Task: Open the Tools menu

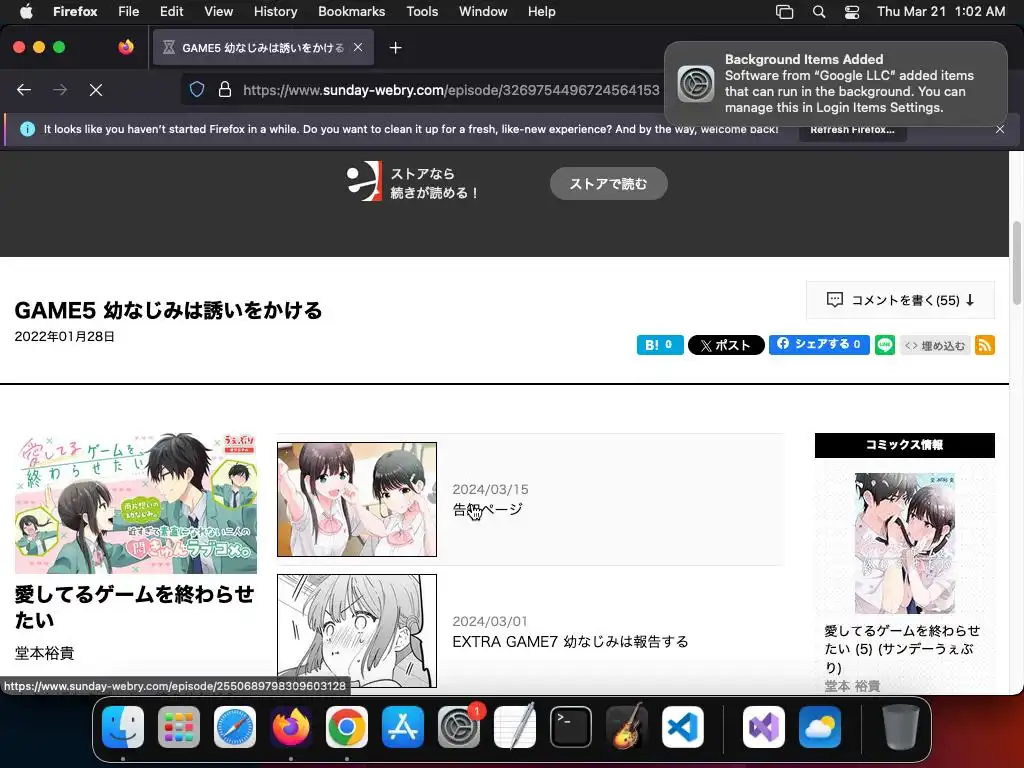Action: [x=422, y=11]
